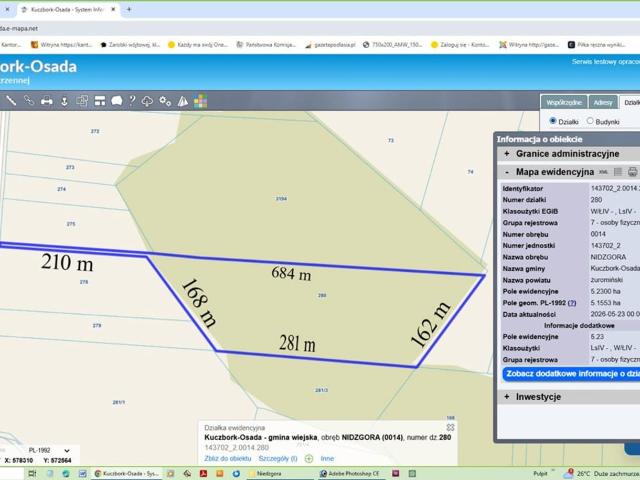
Task: Click the speech bubble comment icon
Action: (x=117, y=101)
